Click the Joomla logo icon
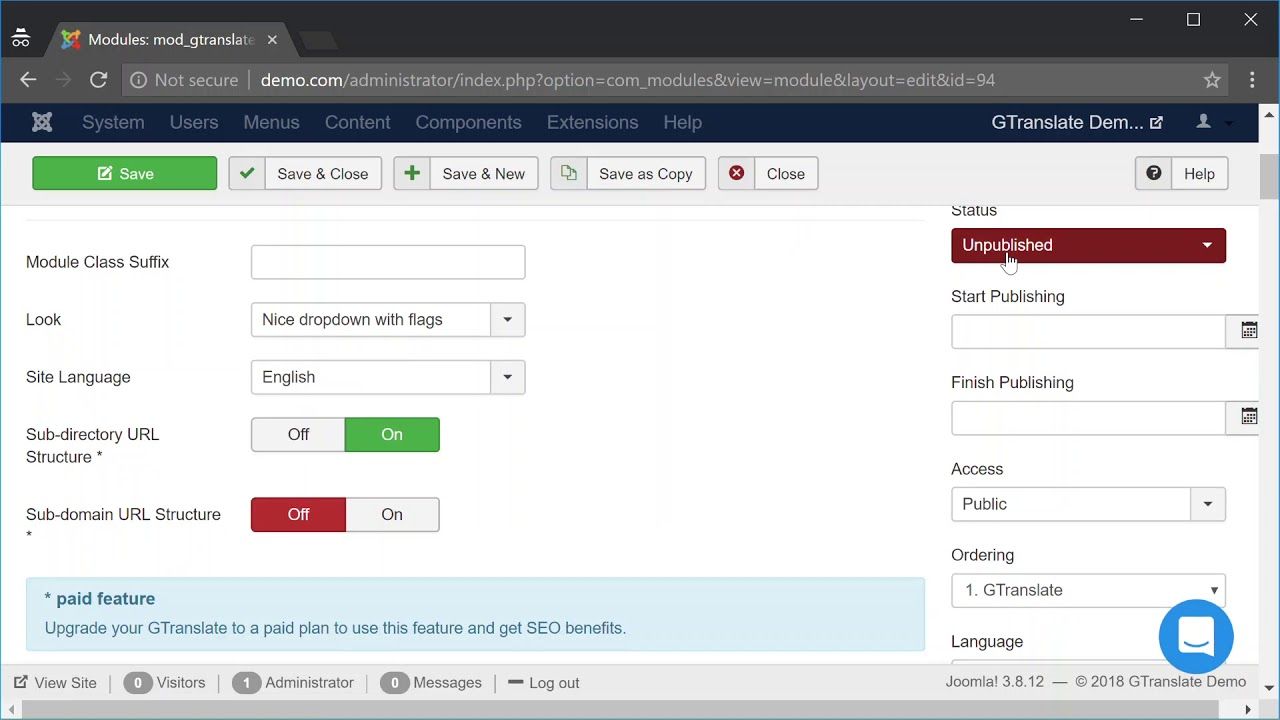 [42, 122]
